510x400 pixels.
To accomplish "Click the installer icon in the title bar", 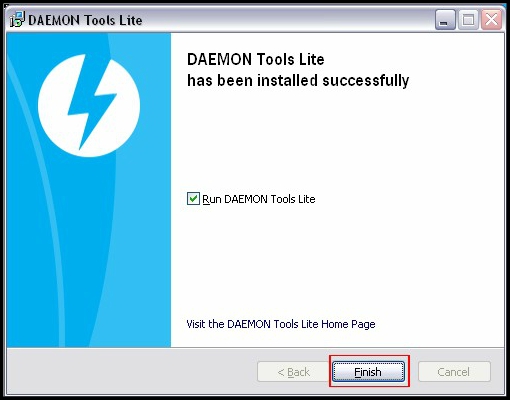I will pos(17,20).
